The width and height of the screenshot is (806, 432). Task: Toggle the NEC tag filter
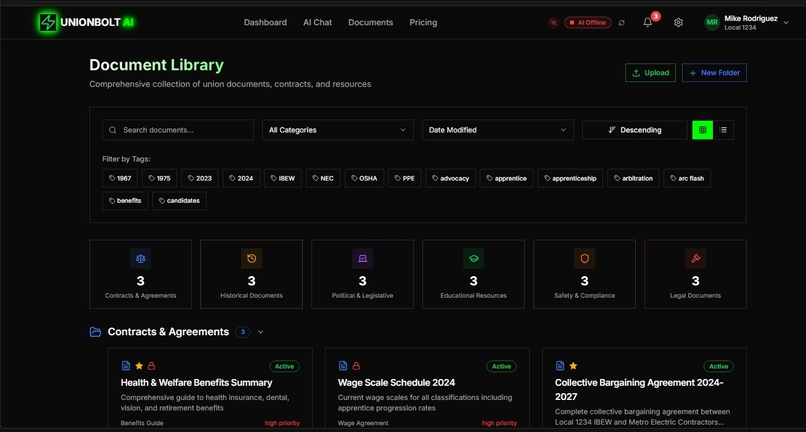tap(323, 178)
